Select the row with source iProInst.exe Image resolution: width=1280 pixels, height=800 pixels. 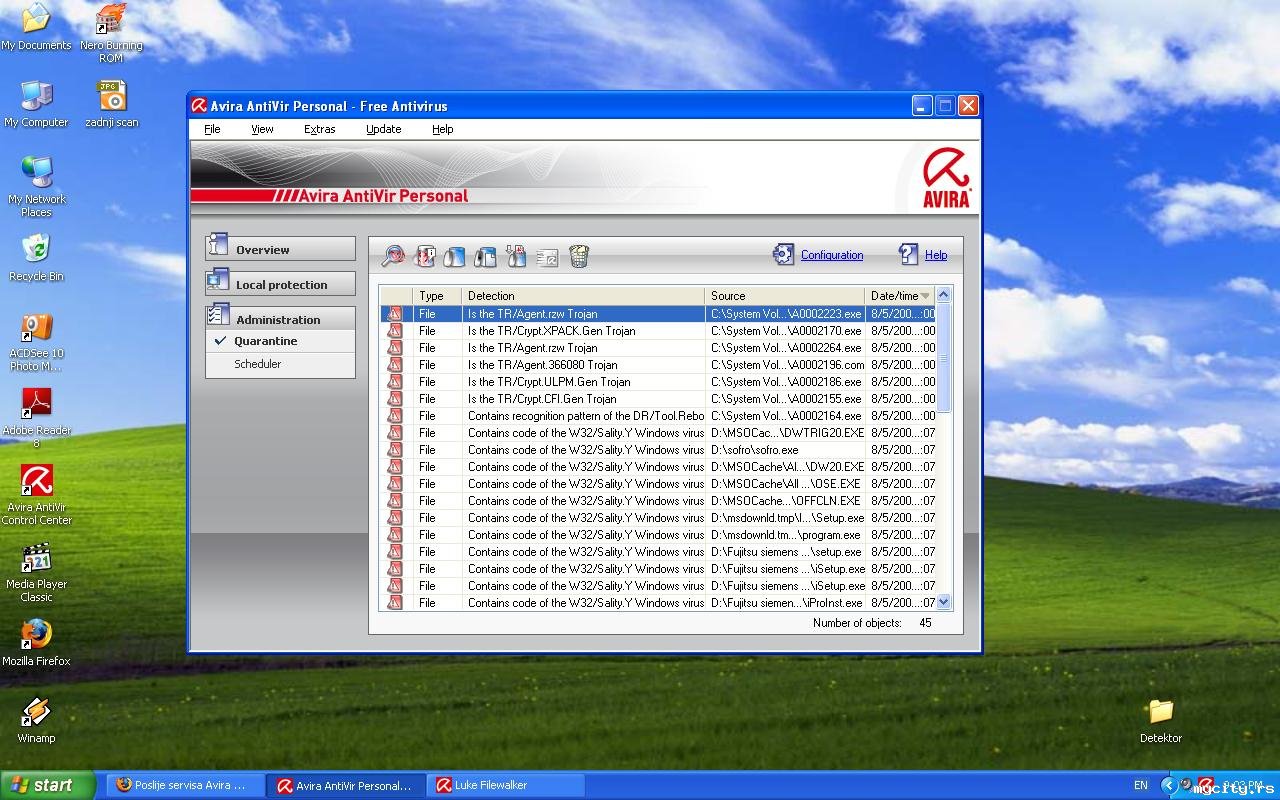coord(657,603)
